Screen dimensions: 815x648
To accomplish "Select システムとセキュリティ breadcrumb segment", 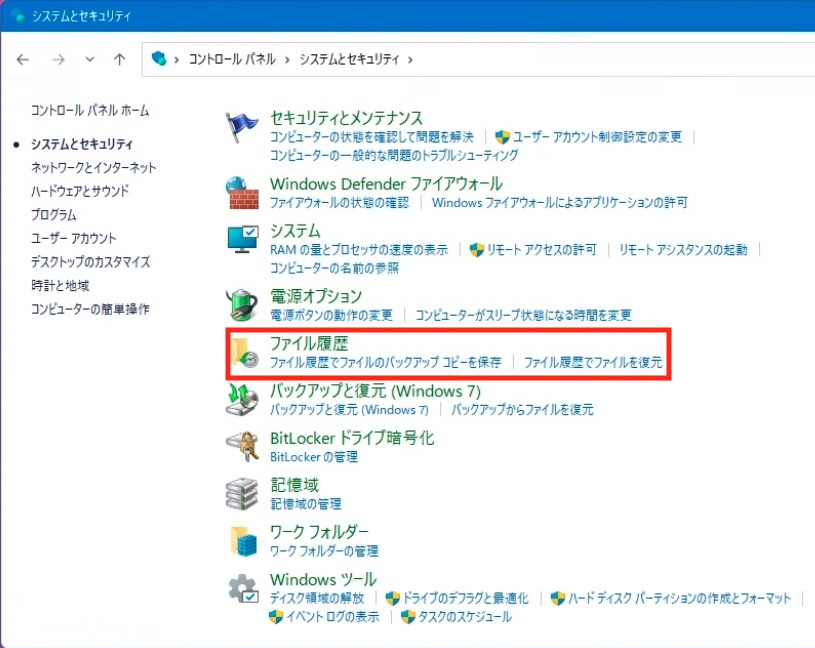I will tap(349, 59).
